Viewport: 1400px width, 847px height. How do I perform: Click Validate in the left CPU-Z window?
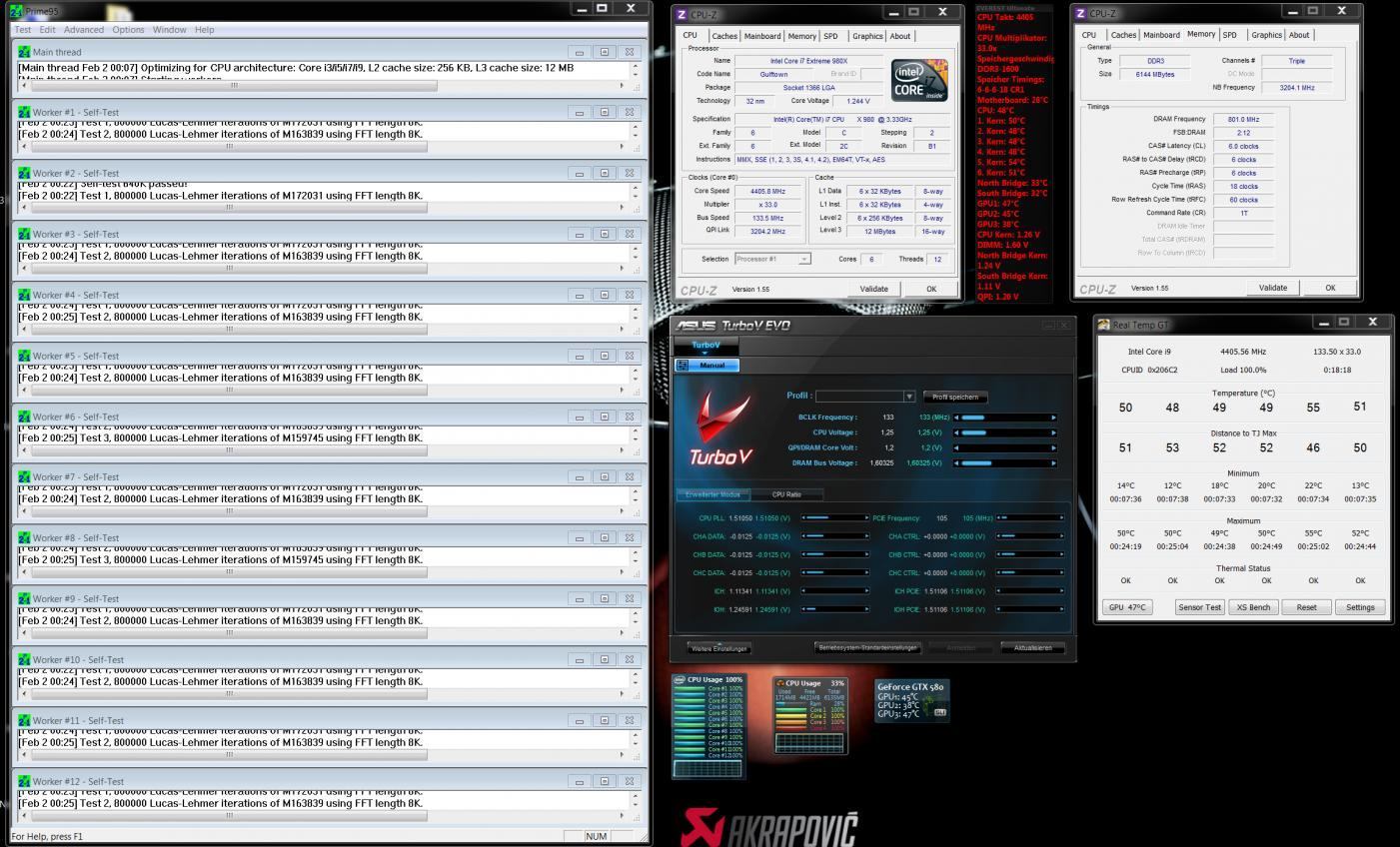pyautogui.click(x=873, y=289)
